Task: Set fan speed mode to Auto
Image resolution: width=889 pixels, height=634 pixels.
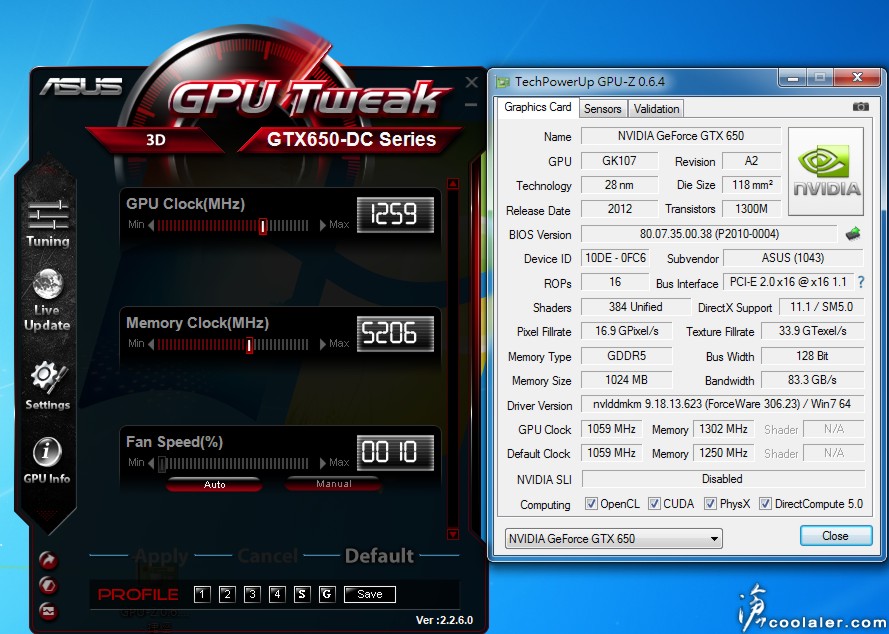Action: [214, 484]
